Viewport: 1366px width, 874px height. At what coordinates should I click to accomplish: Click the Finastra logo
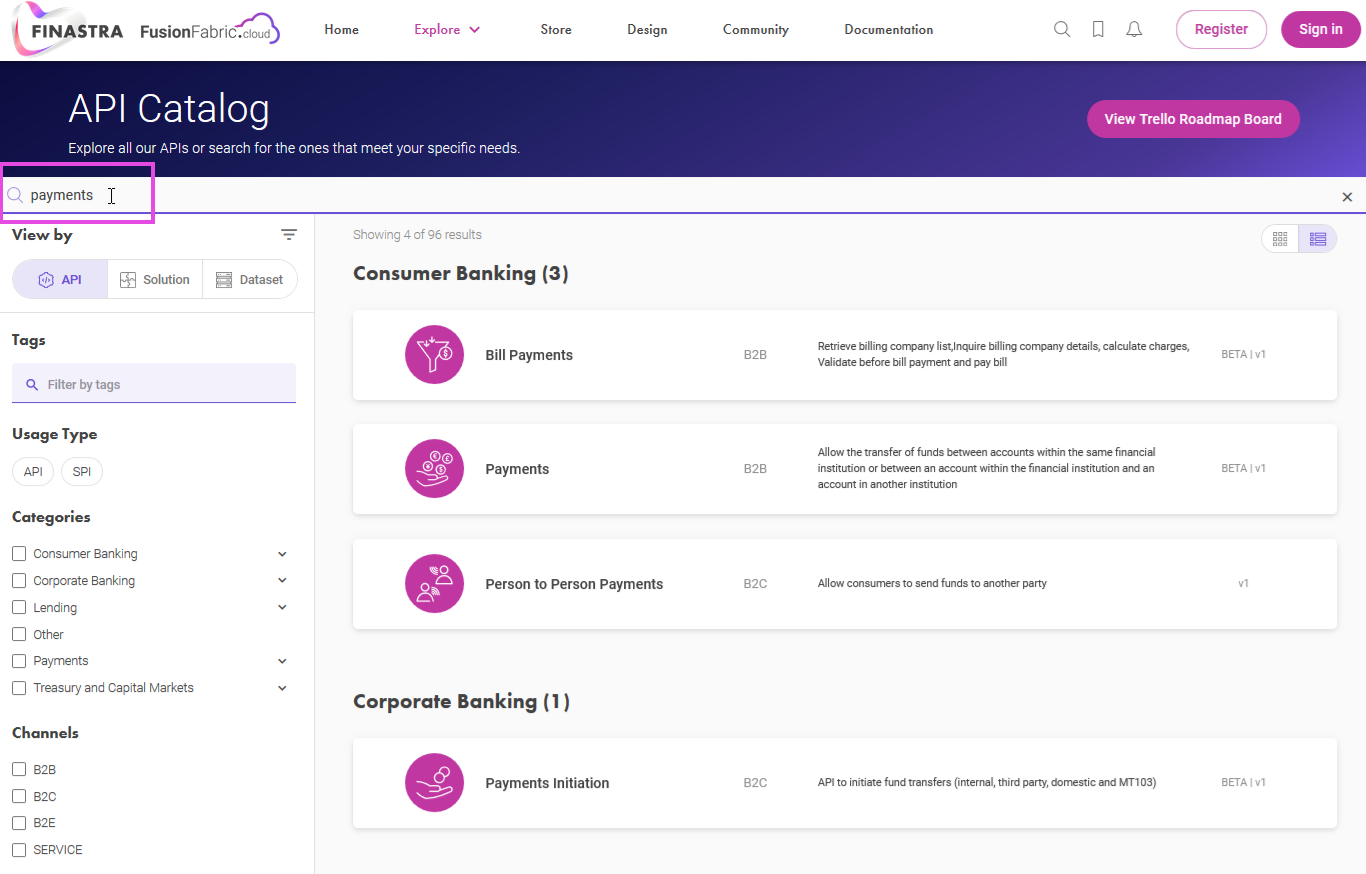click(x=68, y=30)
